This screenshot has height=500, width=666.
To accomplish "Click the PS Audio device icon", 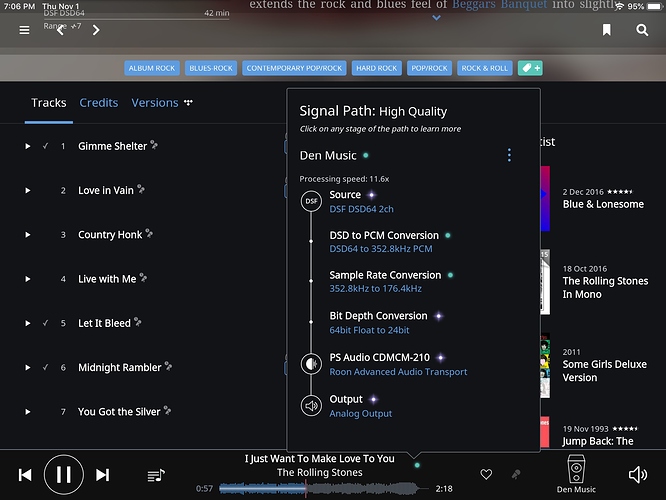I will point(311,364).
